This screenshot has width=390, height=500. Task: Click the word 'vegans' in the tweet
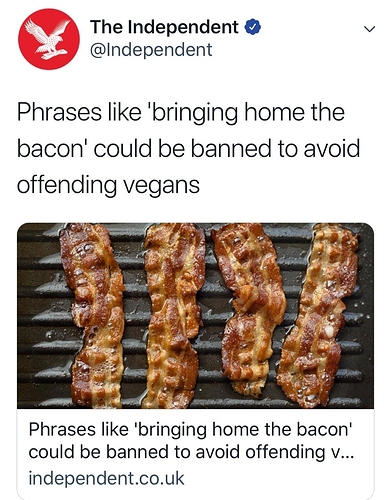[162, 185]
